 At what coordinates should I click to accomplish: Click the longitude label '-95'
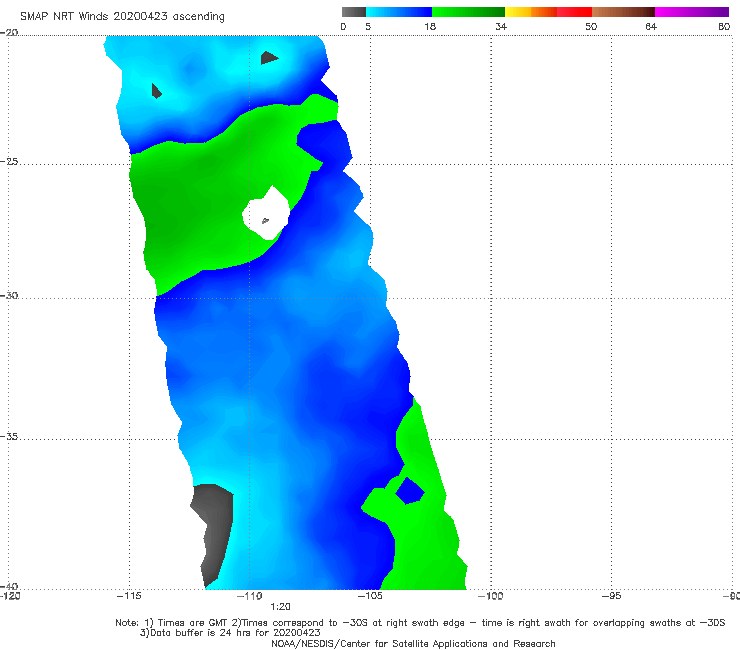point(611,596)
